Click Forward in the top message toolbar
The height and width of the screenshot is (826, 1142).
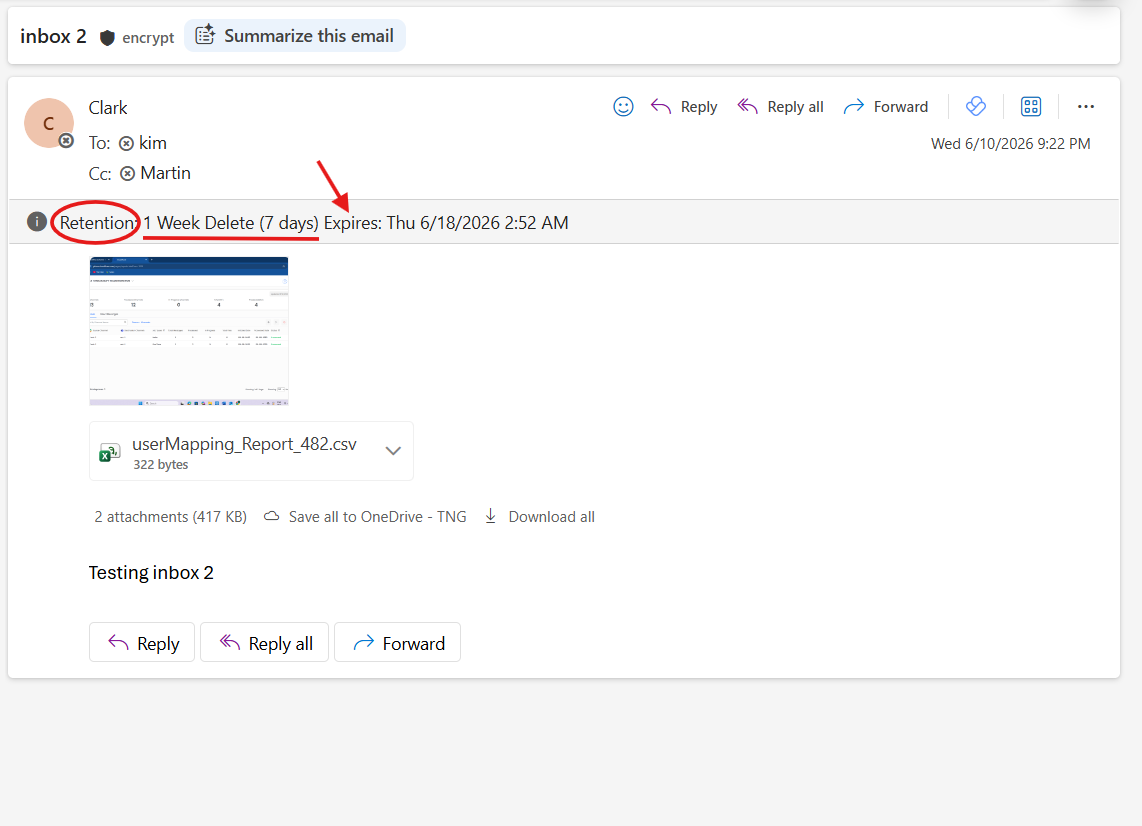[x=886, y=107]
